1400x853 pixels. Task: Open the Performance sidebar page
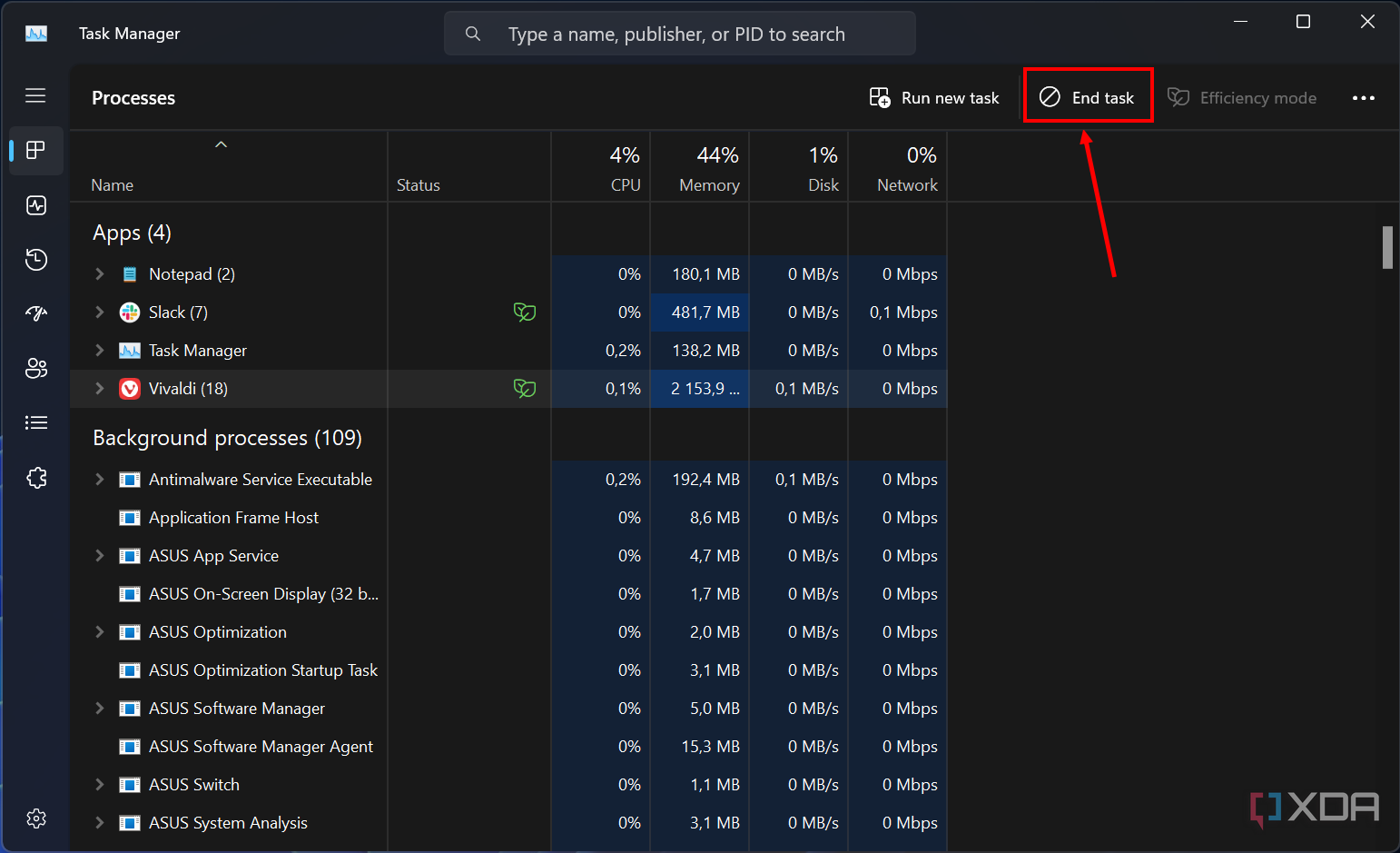pyautogui.click(x=36, y=205)
